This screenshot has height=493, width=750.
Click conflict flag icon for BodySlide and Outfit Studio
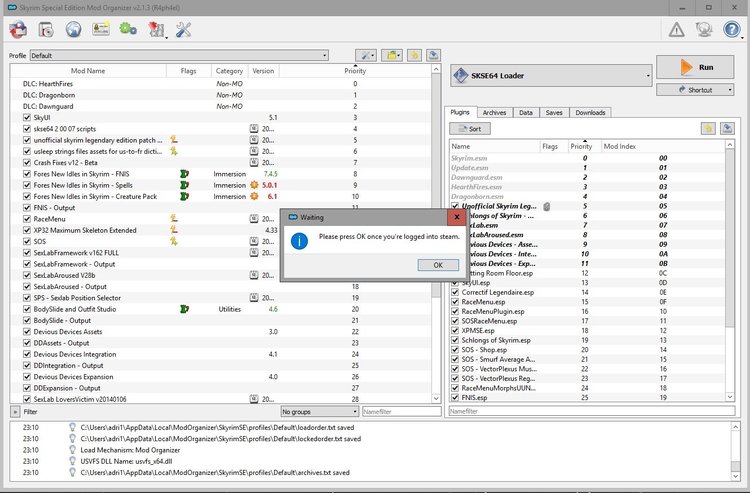coord(184,309)
